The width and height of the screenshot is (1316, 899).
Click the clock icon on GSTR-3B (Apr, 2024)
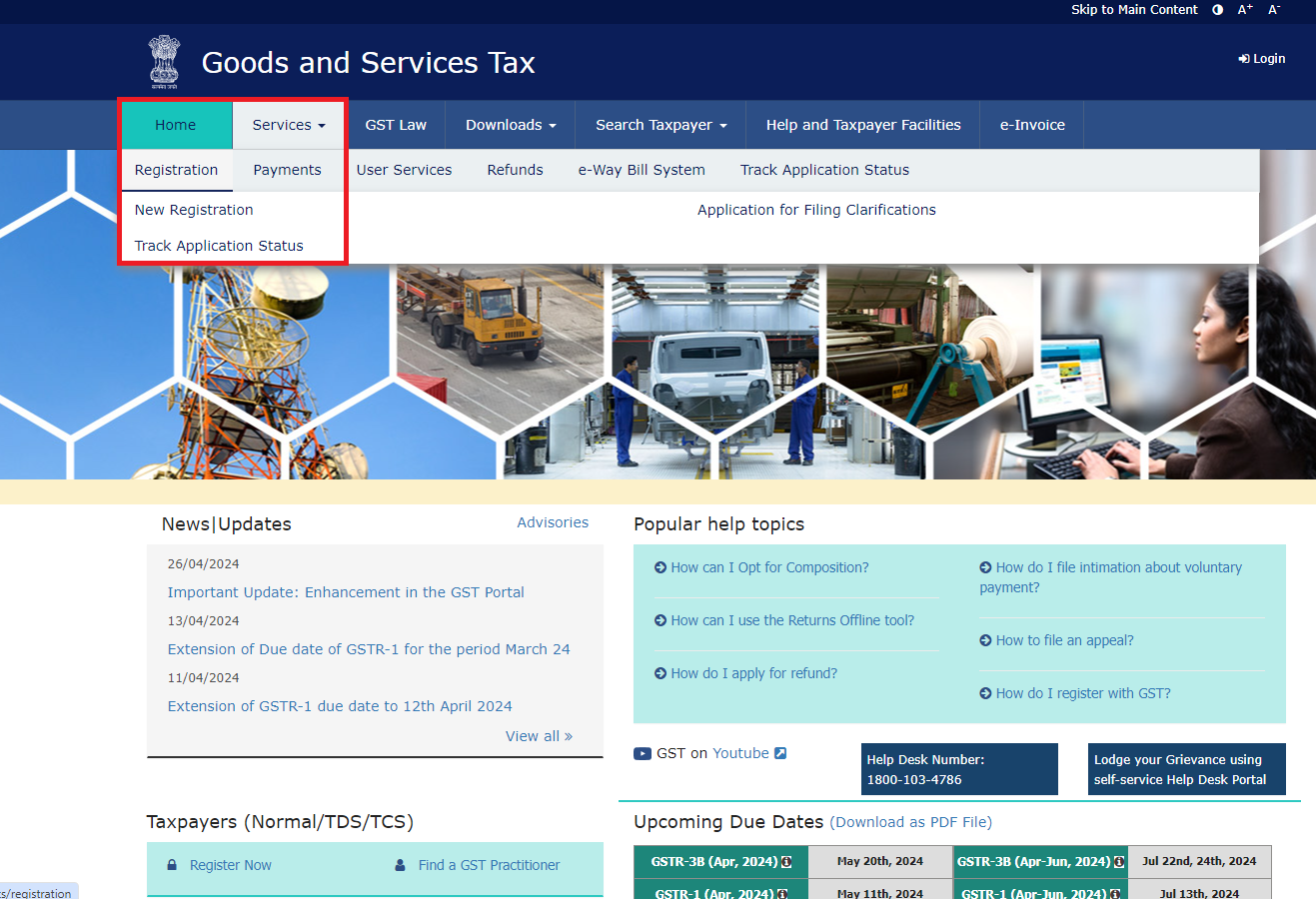[786, 861]
